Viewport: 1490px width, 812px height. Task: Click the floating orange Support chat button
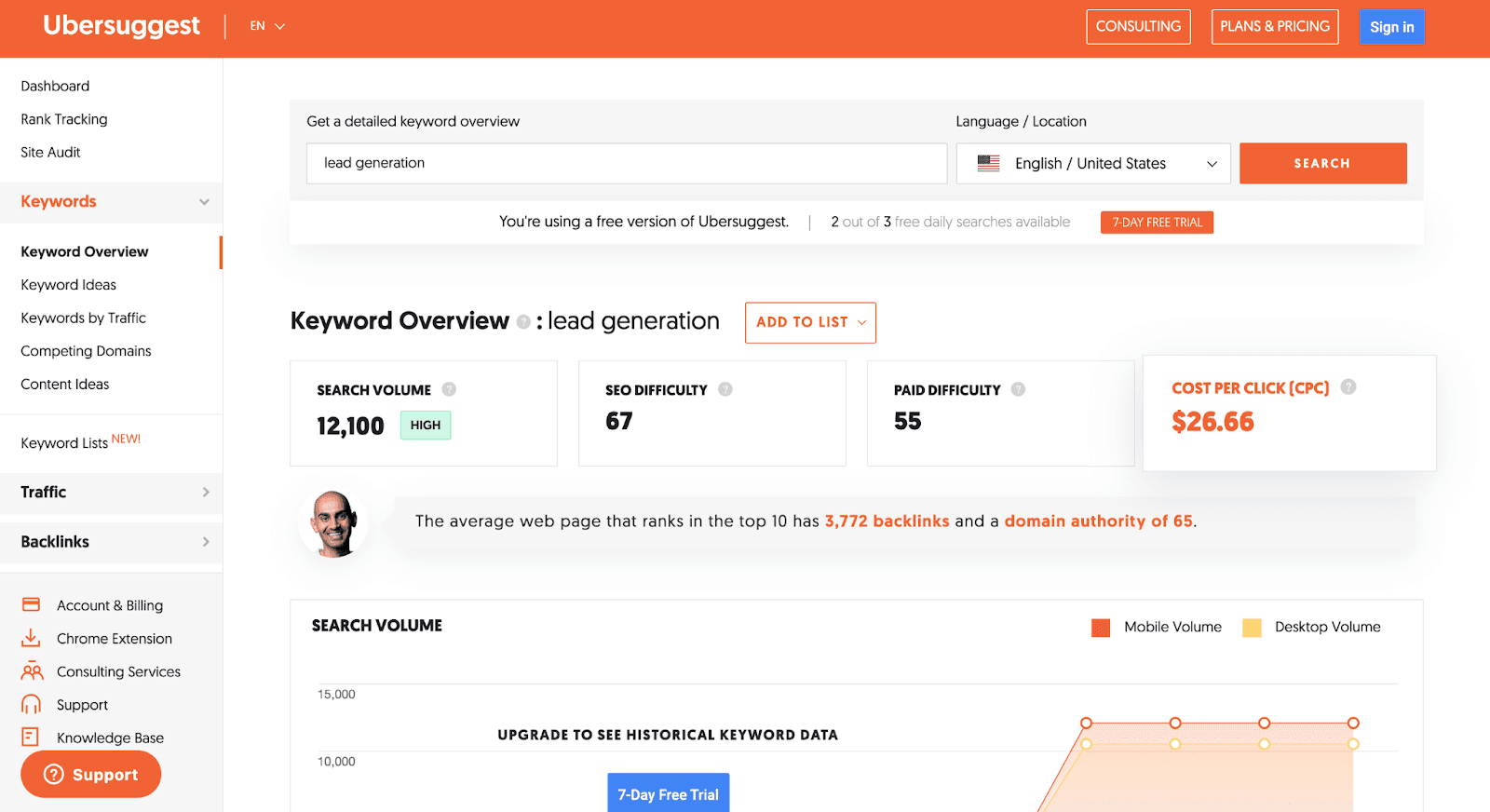91,774
